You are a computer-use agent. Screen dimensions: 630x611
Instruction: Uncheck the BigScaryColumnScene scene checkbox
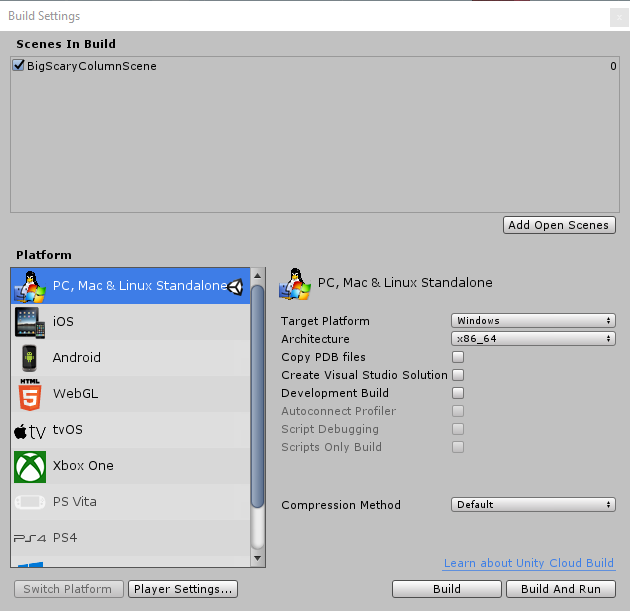(x=19, y=66)
